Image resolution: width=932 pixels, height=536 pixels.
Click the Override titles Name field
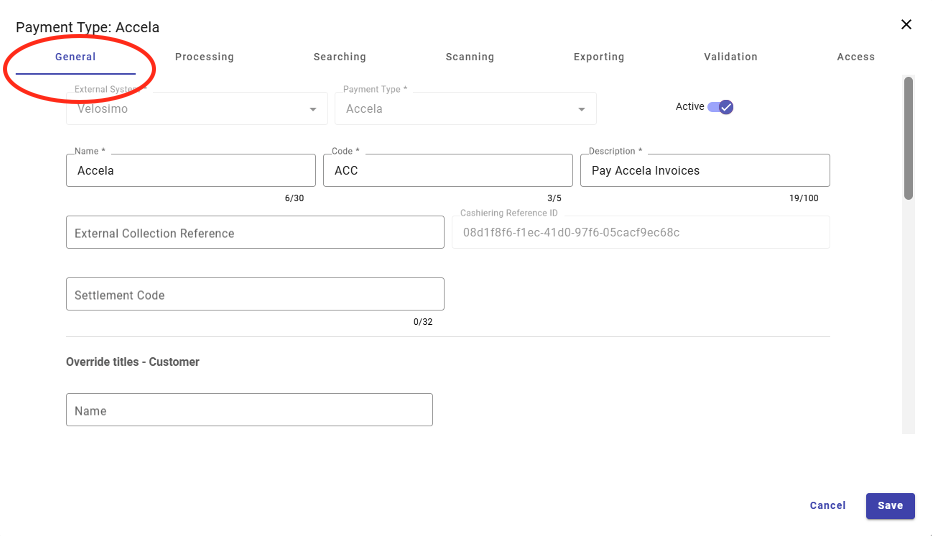(x=249, y=410)
